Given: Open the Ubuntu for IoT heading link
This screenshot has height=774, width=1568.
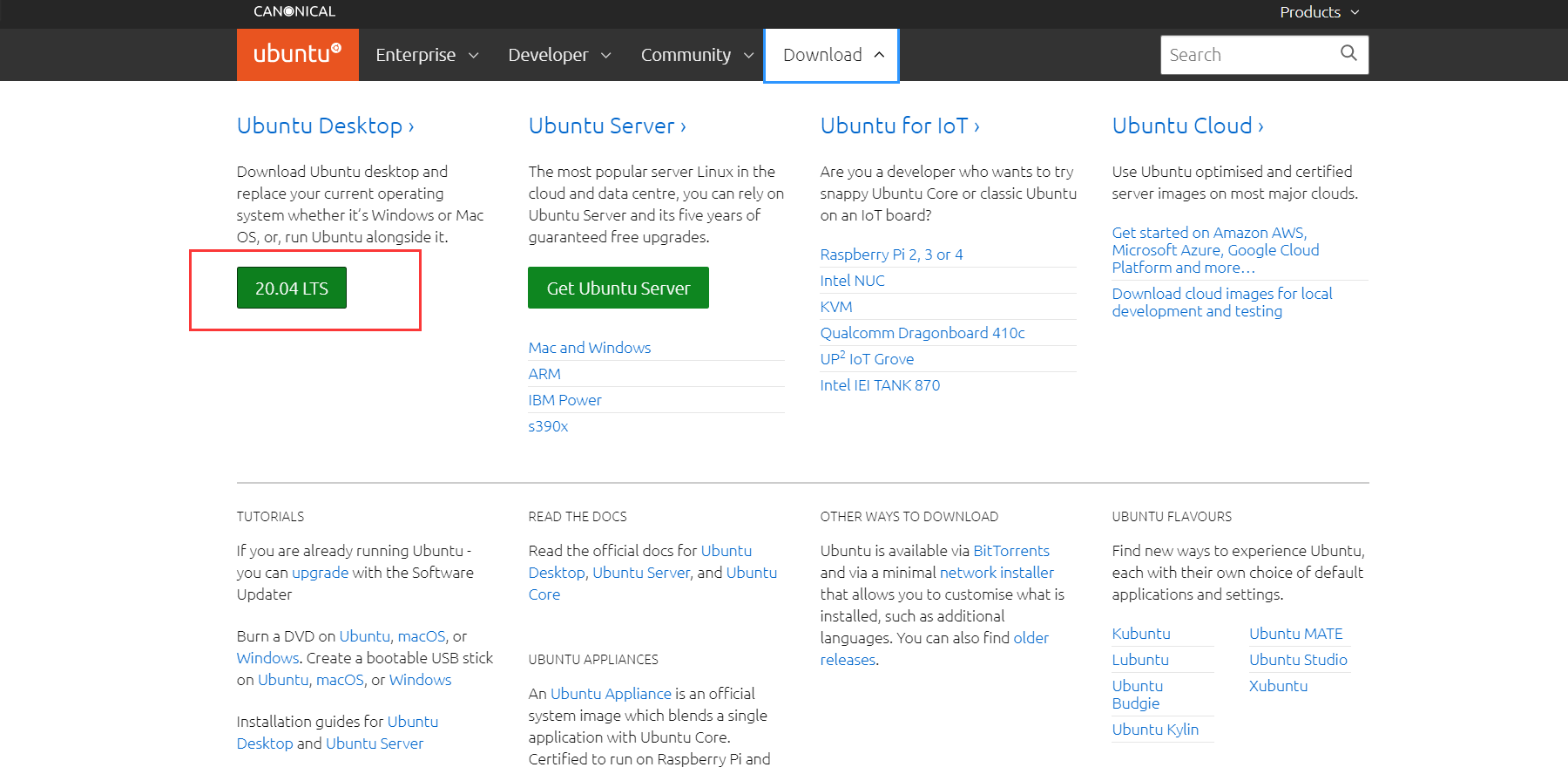Looking at the screenshot, I should pos(900,126).
